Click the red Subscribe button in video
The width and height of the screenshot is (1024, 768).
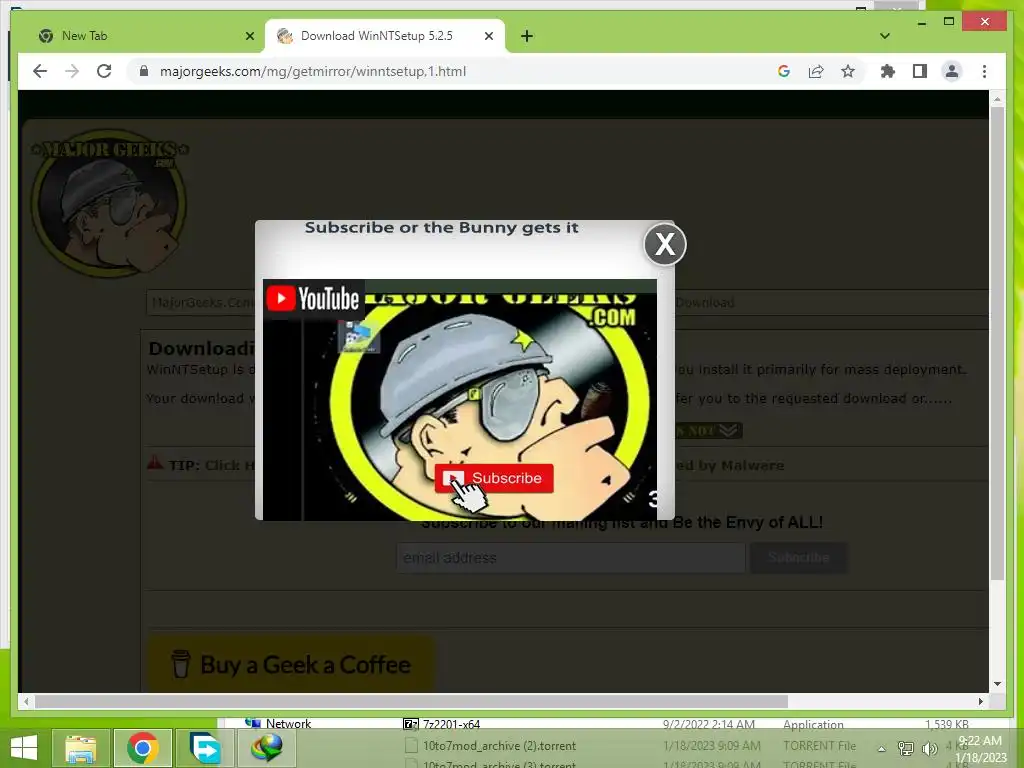(x=494, y=478)
